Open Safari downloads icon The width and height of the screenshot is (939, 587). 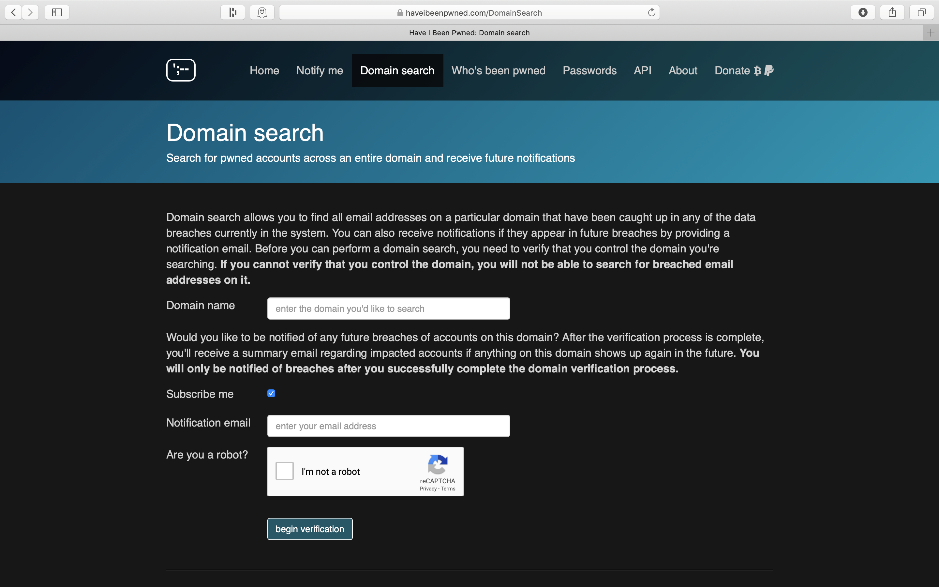tap(863, 12)
